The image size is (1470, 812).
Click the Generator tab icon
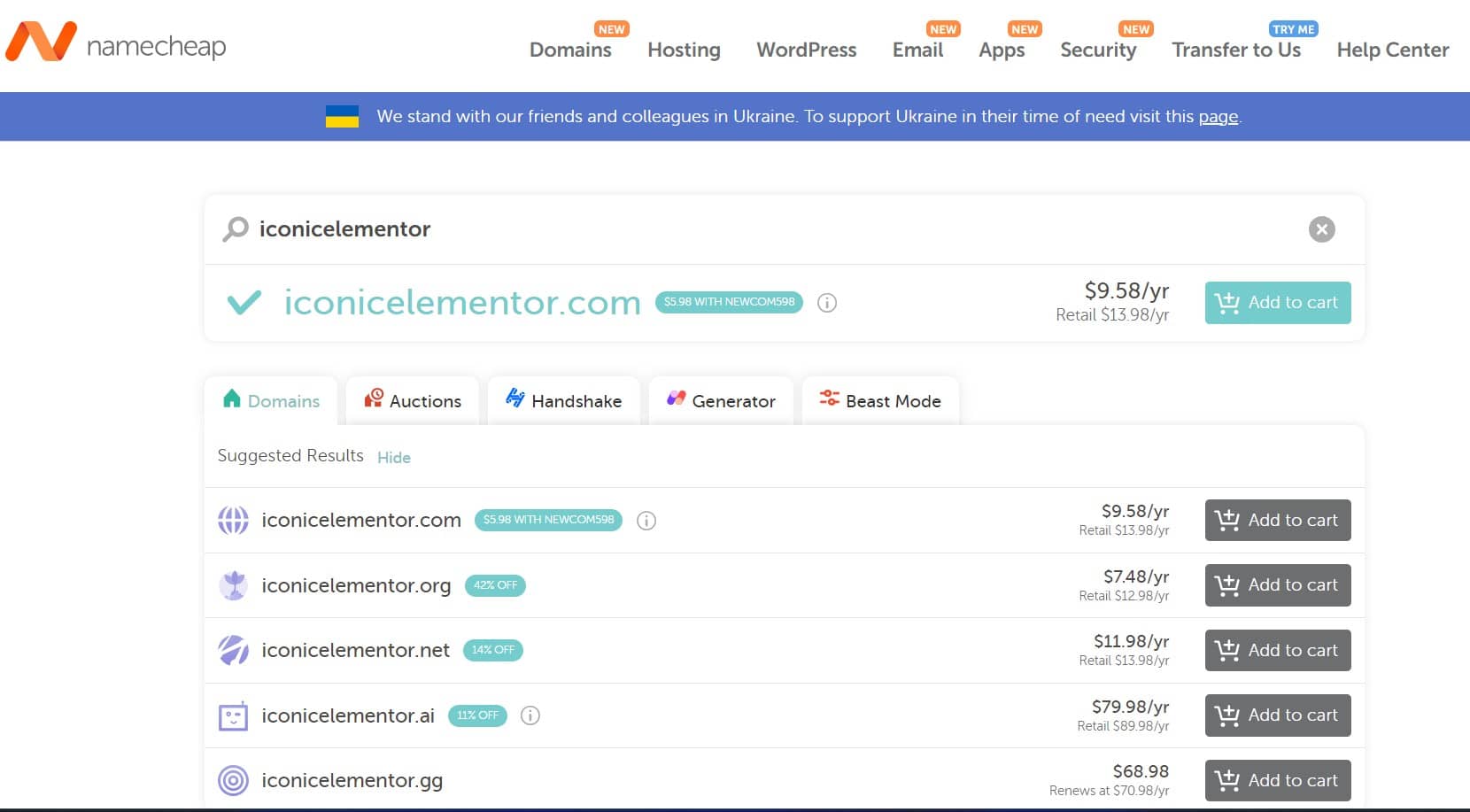pyautogui.click(x=676, y=398)
